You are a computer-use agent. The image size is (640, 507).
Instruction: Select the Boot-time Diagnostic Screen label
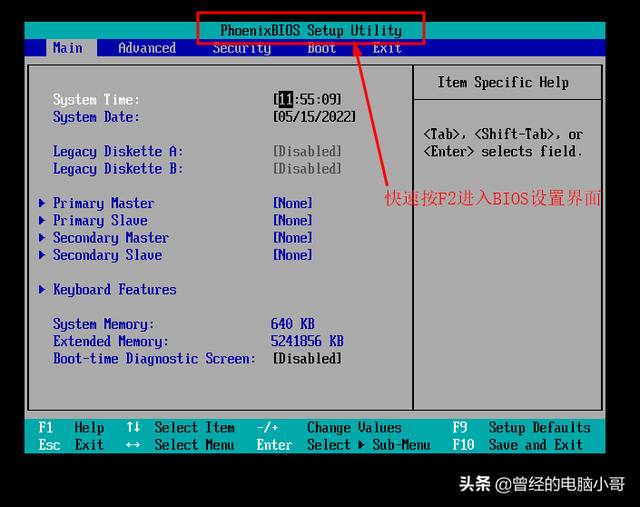point(154,358)
